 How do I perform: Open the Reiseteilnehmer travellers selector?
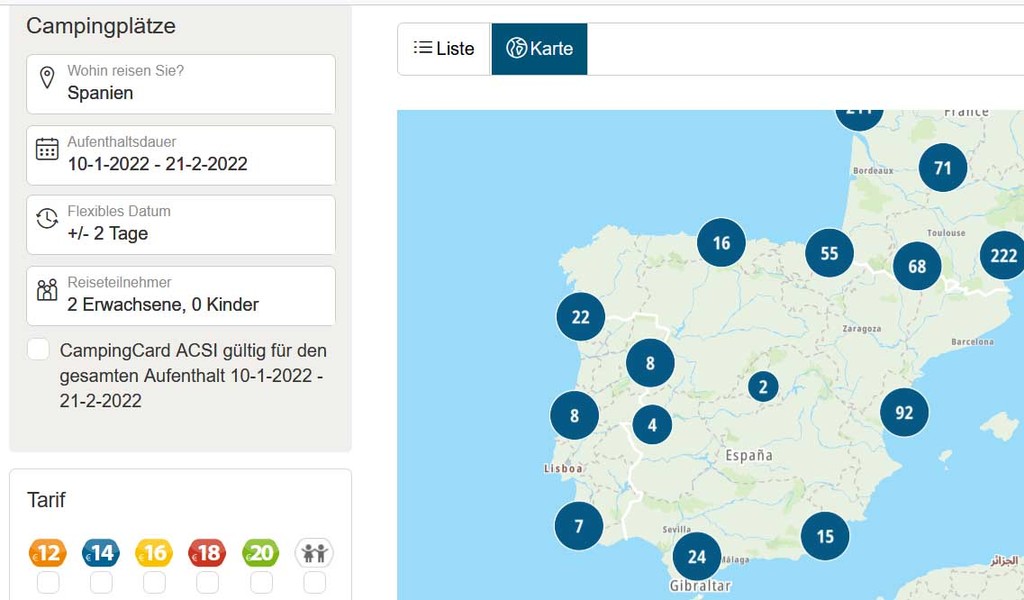pyautogui.click(x=181, y=296)
